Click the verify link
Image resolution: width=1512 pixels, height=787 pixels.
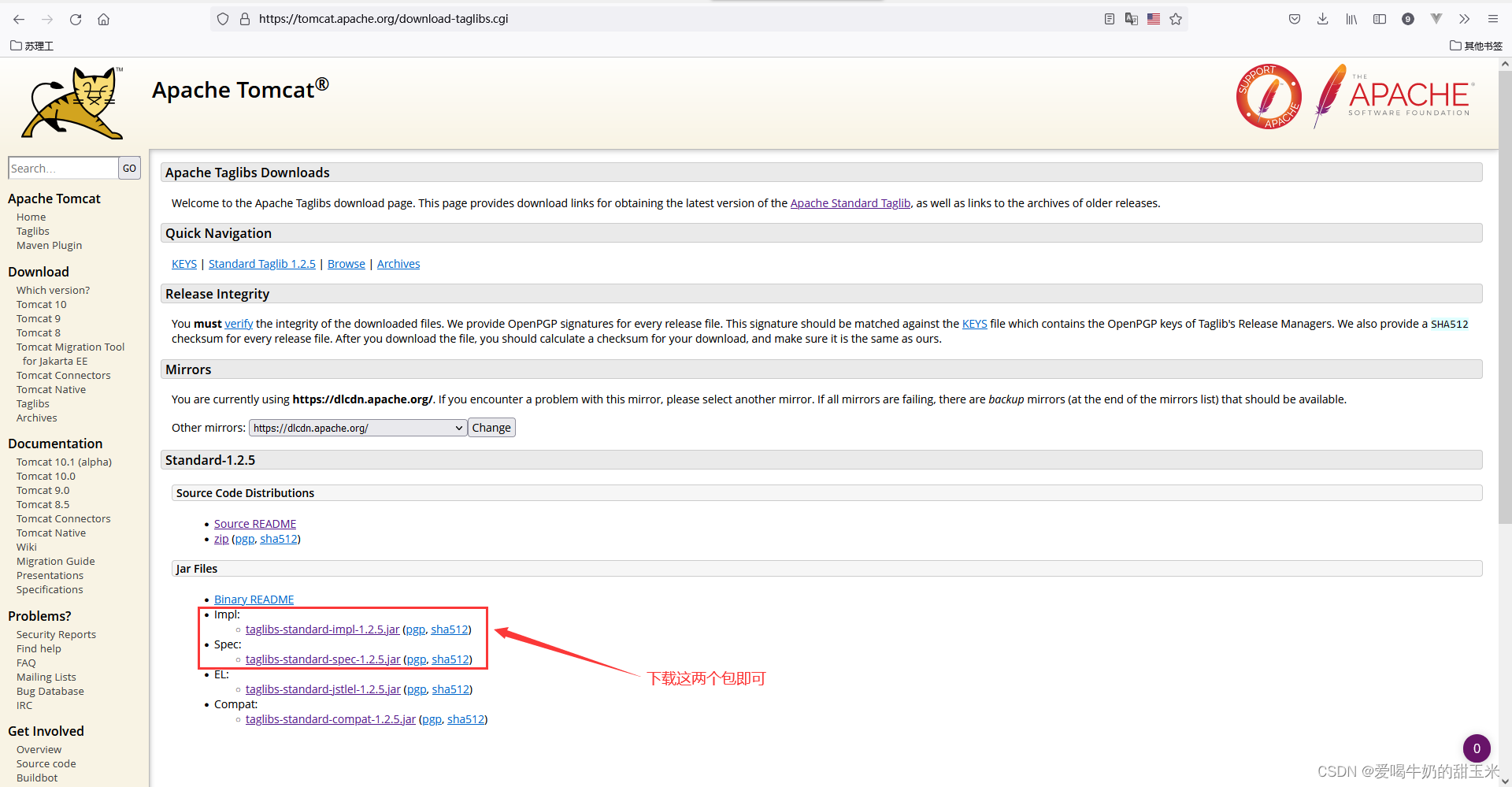point(239,324)
